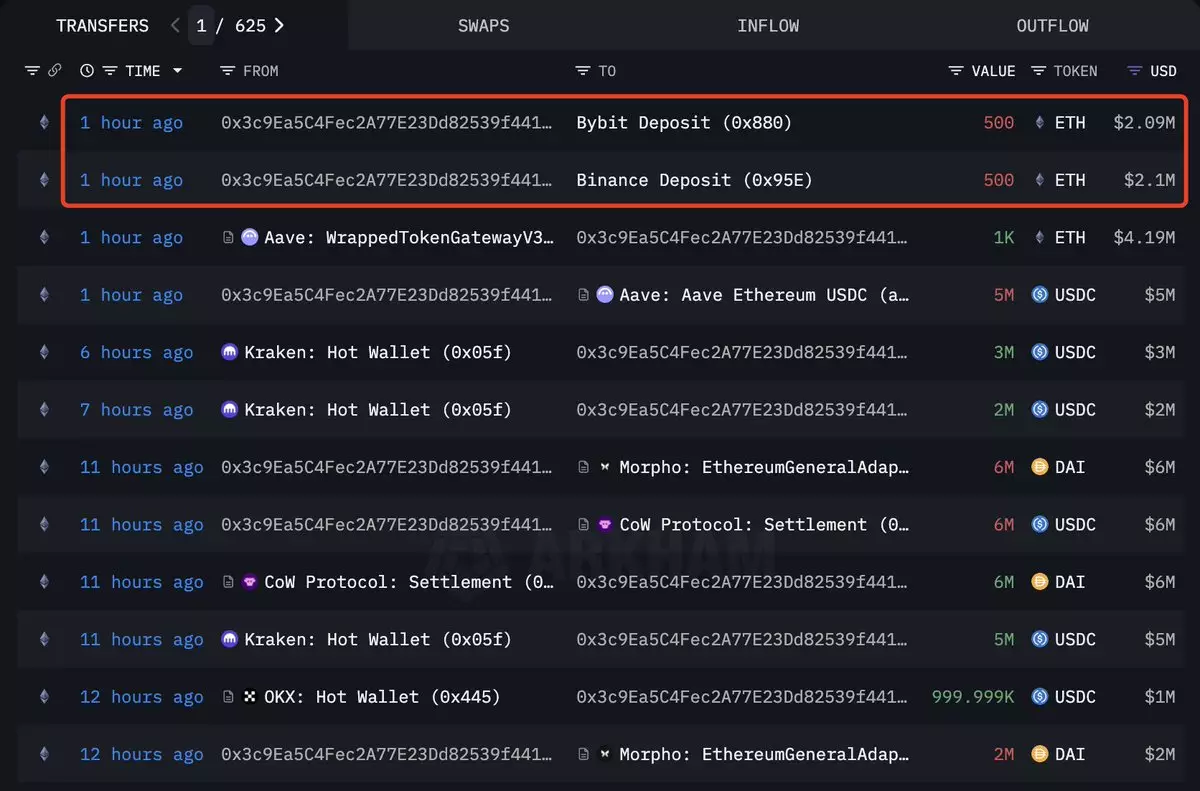The height and width of the screenshot is (791, 1200).
Task: Click the chain link icon in header
Action: (x=54, y=71)
